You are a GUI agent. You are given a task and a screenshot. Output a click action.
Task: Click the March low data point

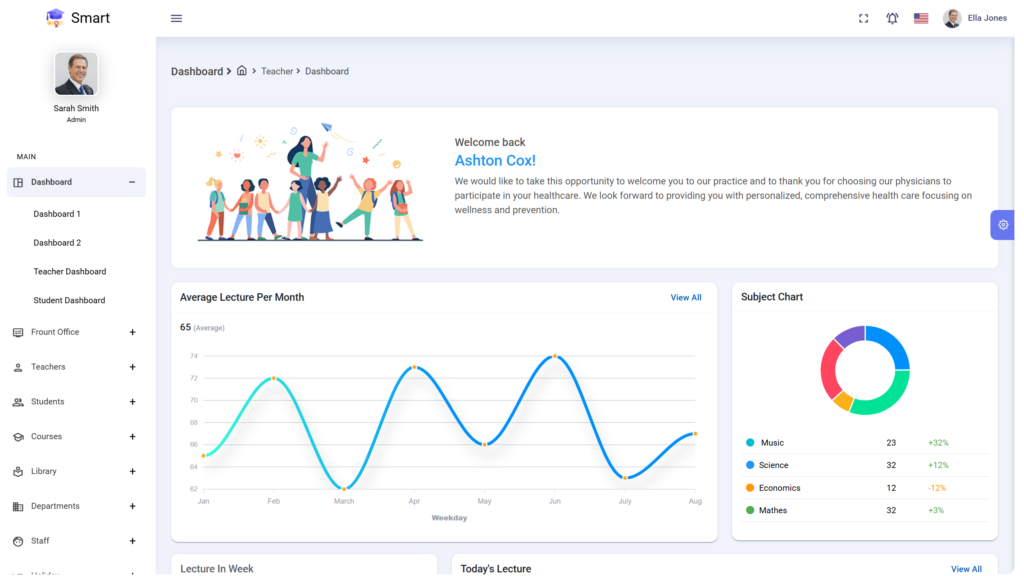pyautogui.click(x=344, y=488)
